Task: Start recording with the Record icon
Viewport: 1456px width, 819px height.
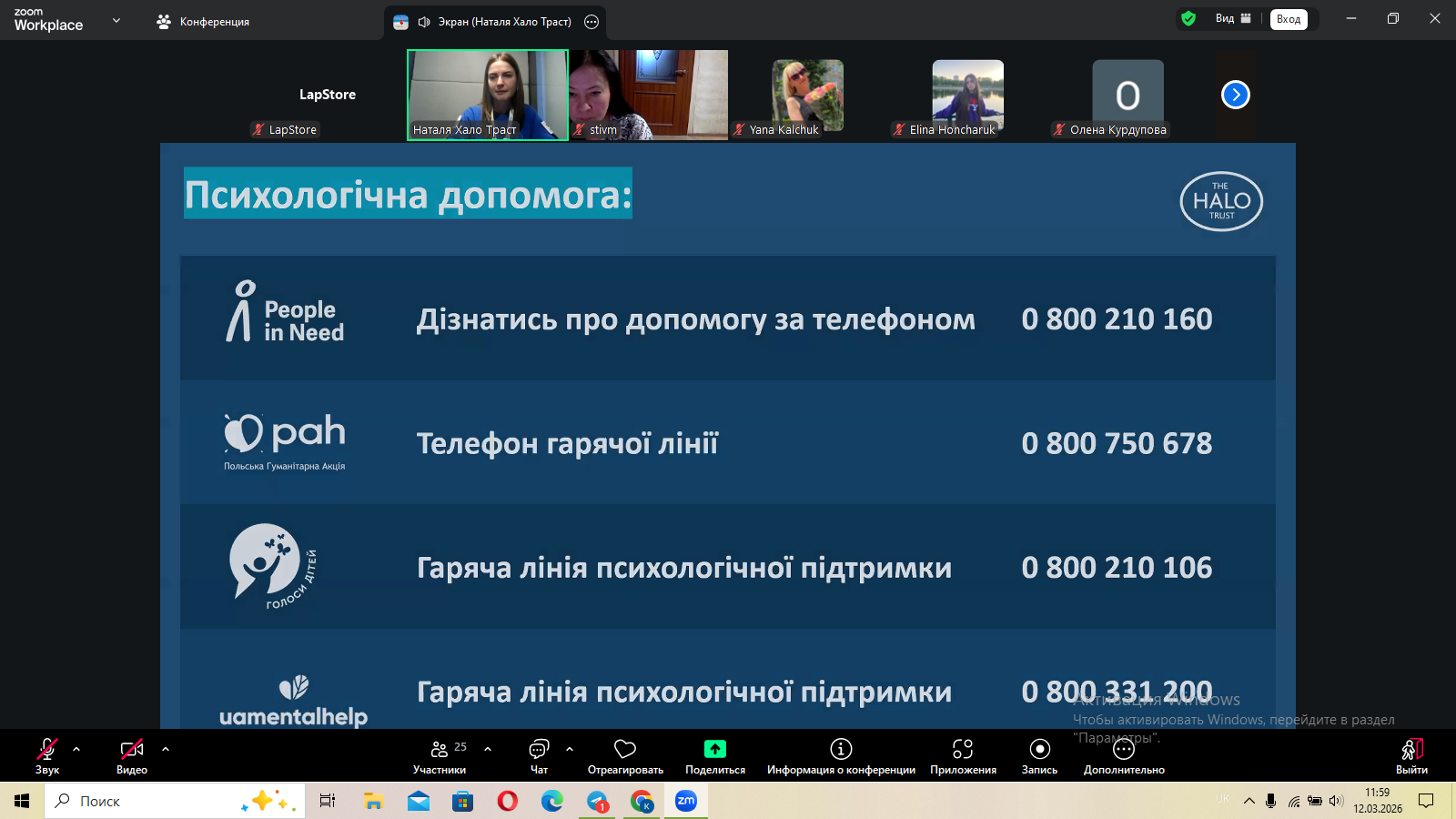Action: 1039,749
